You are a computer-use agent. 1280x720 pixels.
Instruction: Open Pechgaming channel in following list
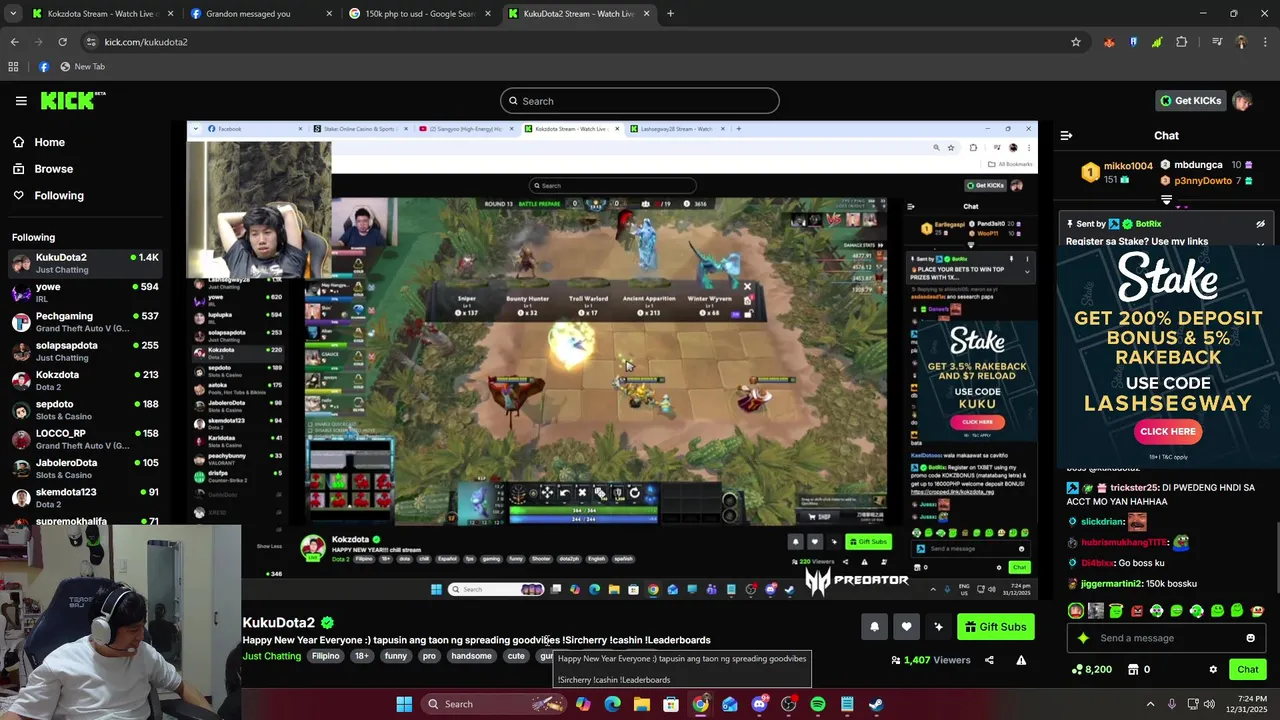pos(85,322)
